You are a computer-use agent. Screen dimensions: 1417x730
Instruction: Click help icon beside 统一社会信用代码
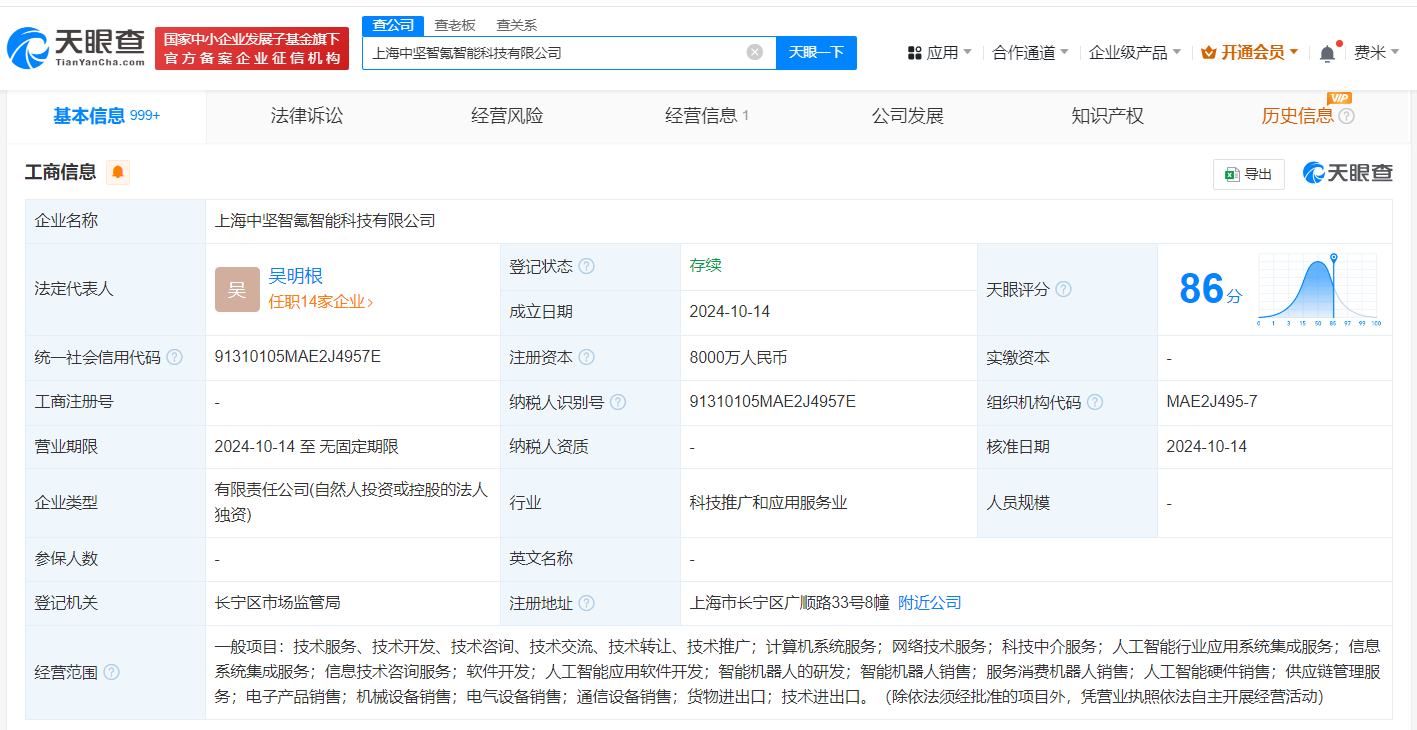coord(175,358)
